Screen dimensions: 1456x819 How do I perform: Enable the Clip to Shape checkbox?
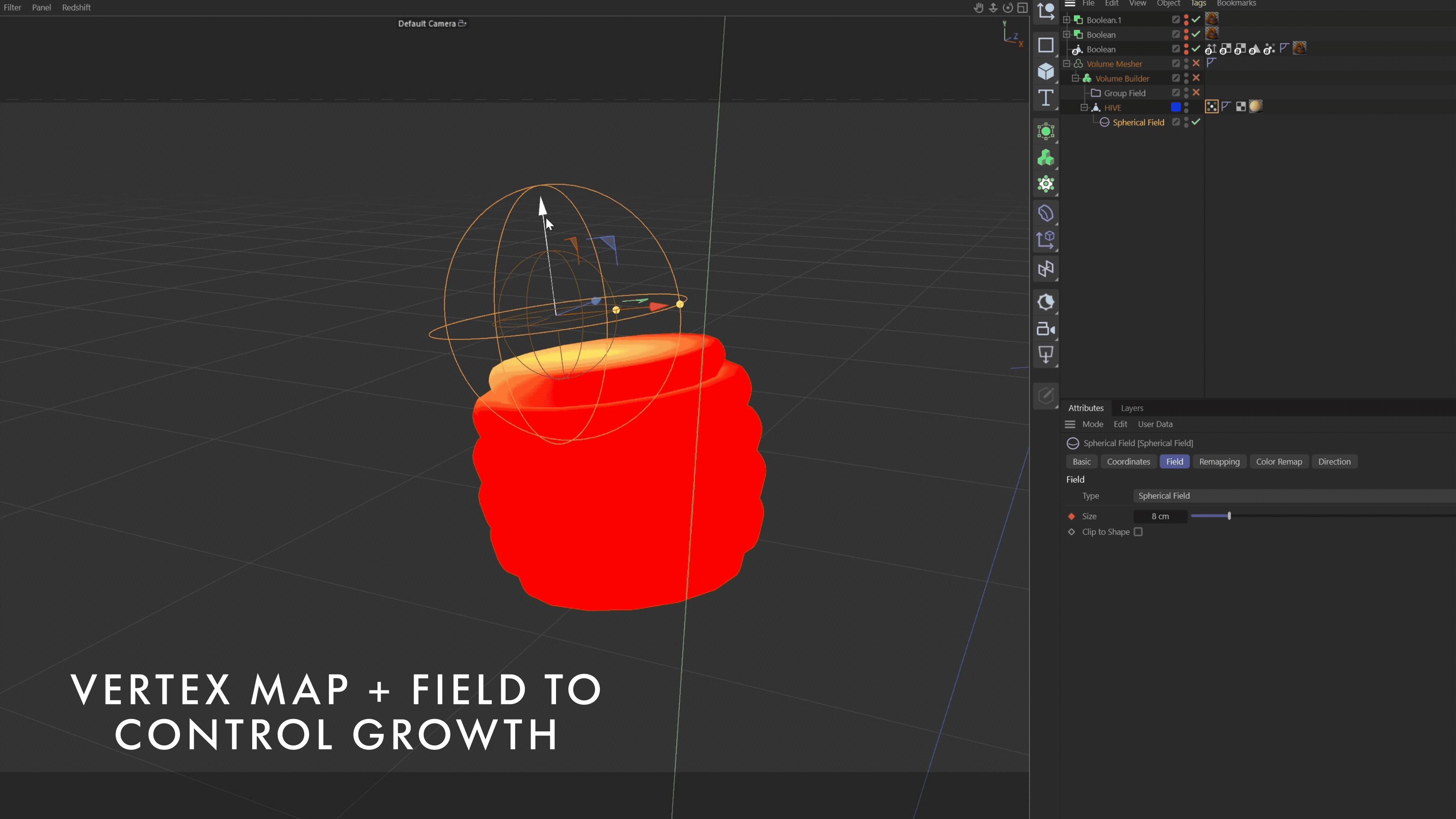[1138, 532]
